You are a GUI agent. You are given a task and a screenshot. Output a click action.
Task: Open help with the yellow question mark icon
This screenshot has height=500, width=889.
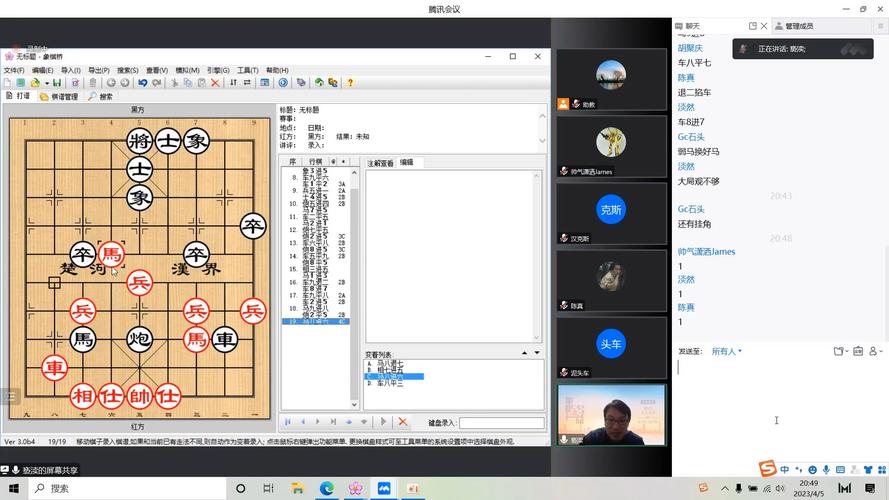350,83
